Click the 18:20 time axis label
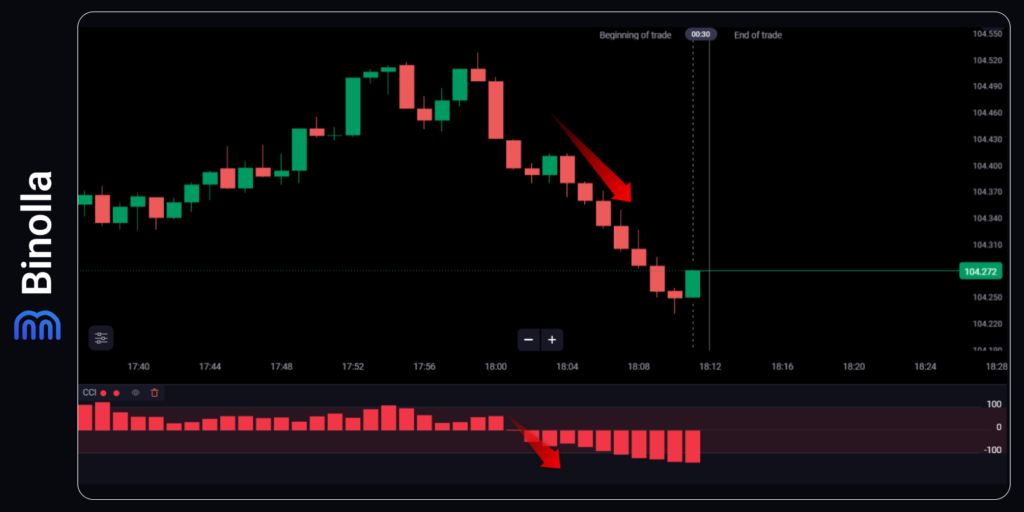This screenshot has width=1024, height=512. [x=854, y=367]
